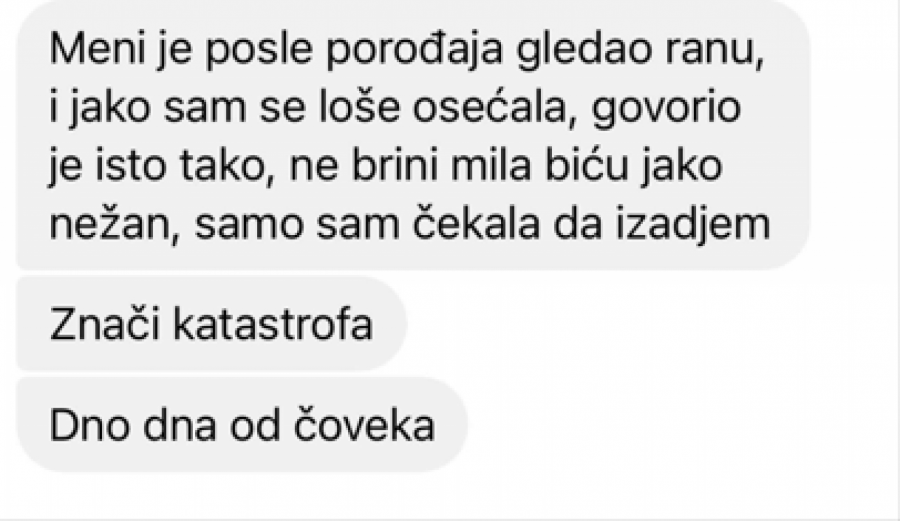This screenshot has height=521, width=900.
Task: Click the word 'čoveka' in last bubble
Action: (364, 425)
